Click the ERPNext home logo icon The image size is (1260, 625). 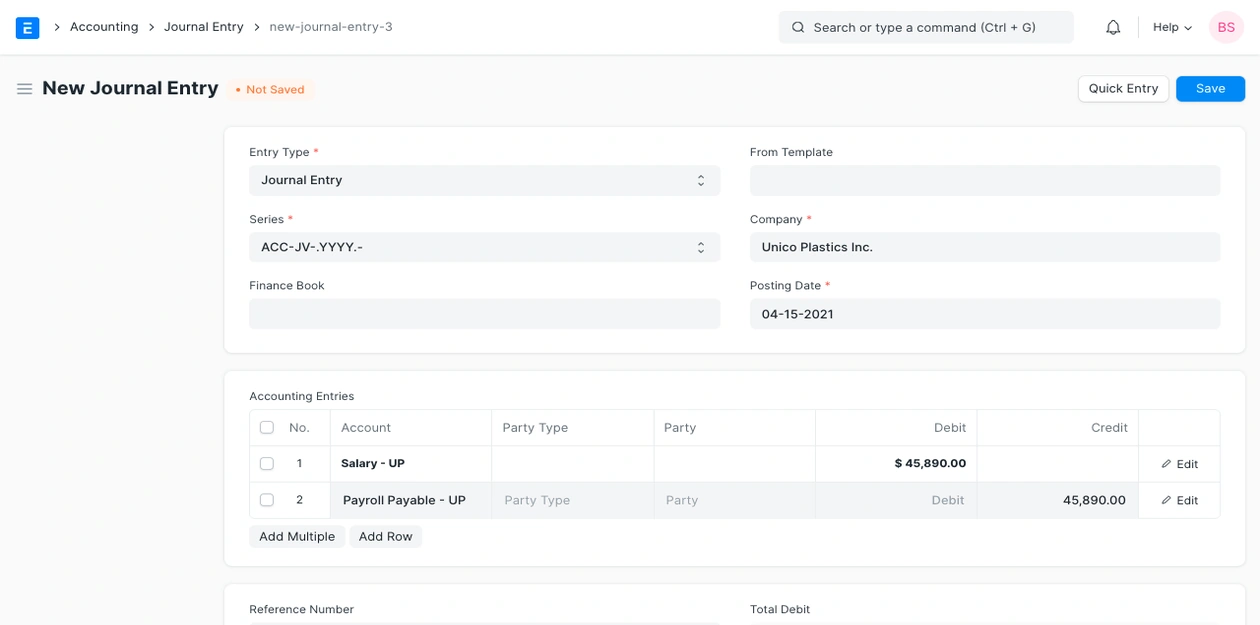[27, 28]
